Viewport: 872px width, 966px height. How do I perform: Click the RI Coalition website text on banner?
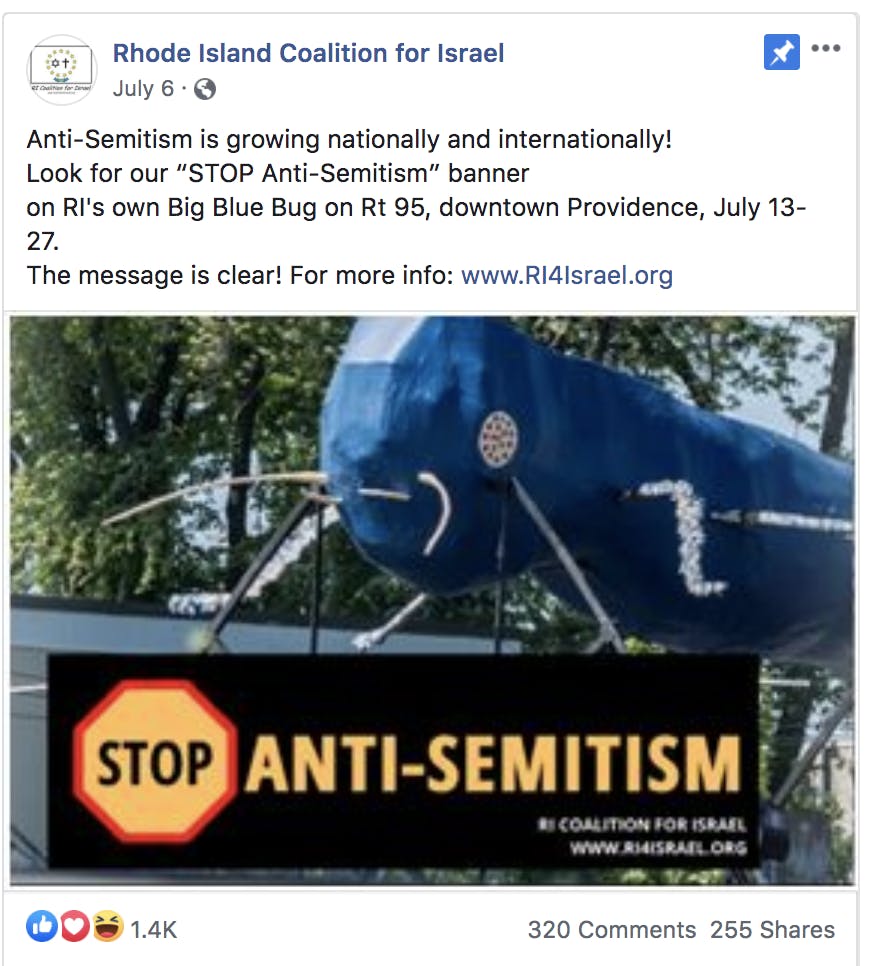tap(658, 848)
